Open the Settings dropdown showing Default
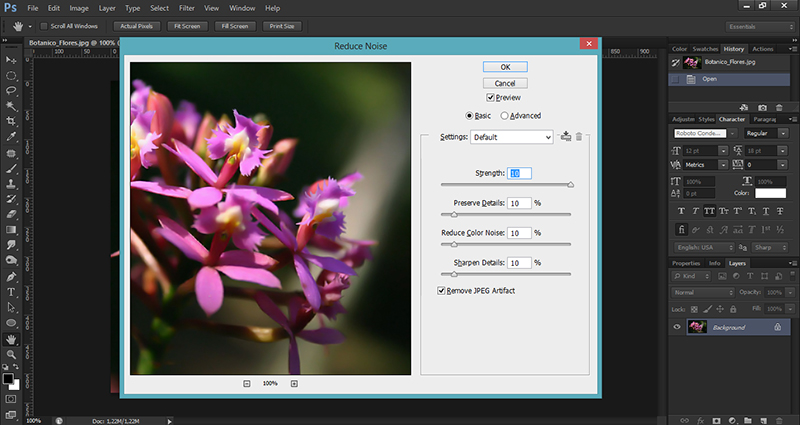The image size is (800, 425). (511, 137)
